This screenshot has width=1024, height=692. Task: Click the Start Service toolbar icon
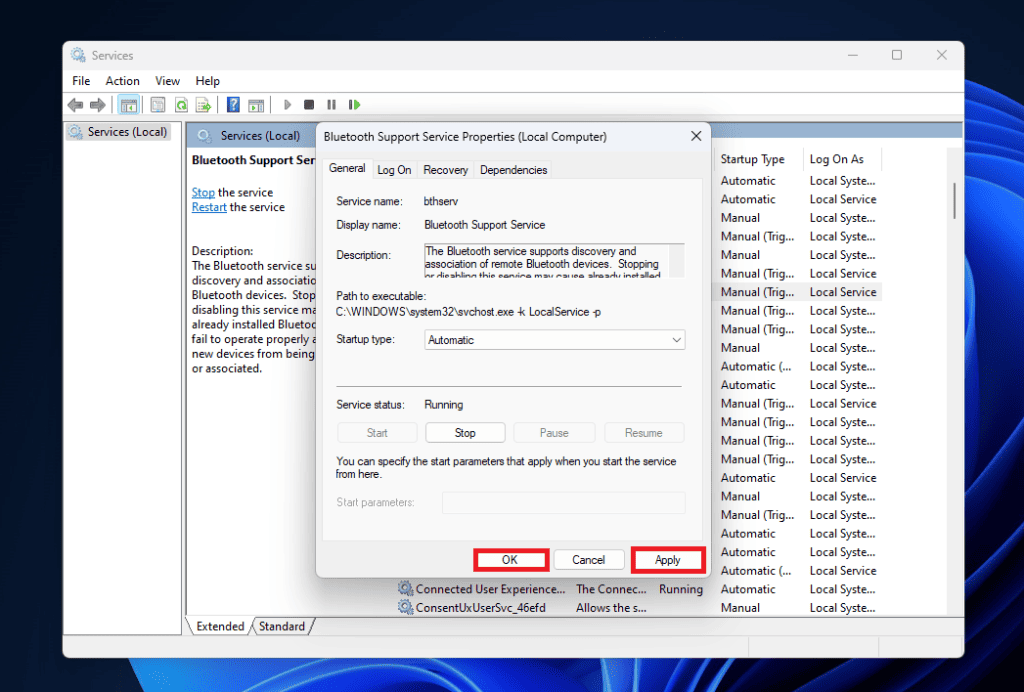pos(287,104)
